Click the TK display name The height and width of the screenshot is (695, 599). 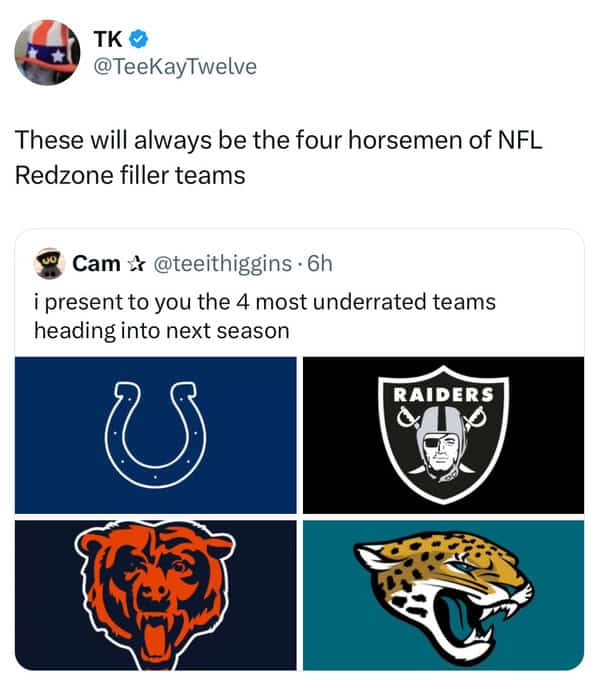tap(108, 39)
